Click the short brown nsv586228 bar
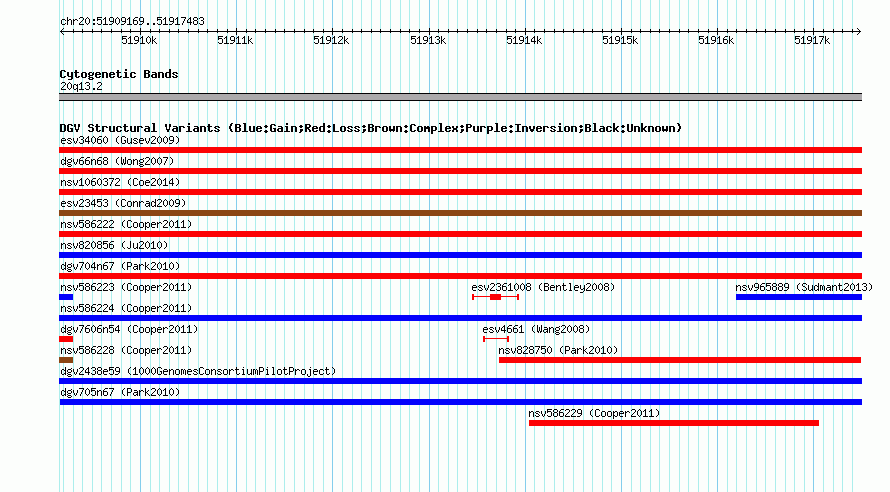This screenshot has width=890, height=492. pos(66,360)
